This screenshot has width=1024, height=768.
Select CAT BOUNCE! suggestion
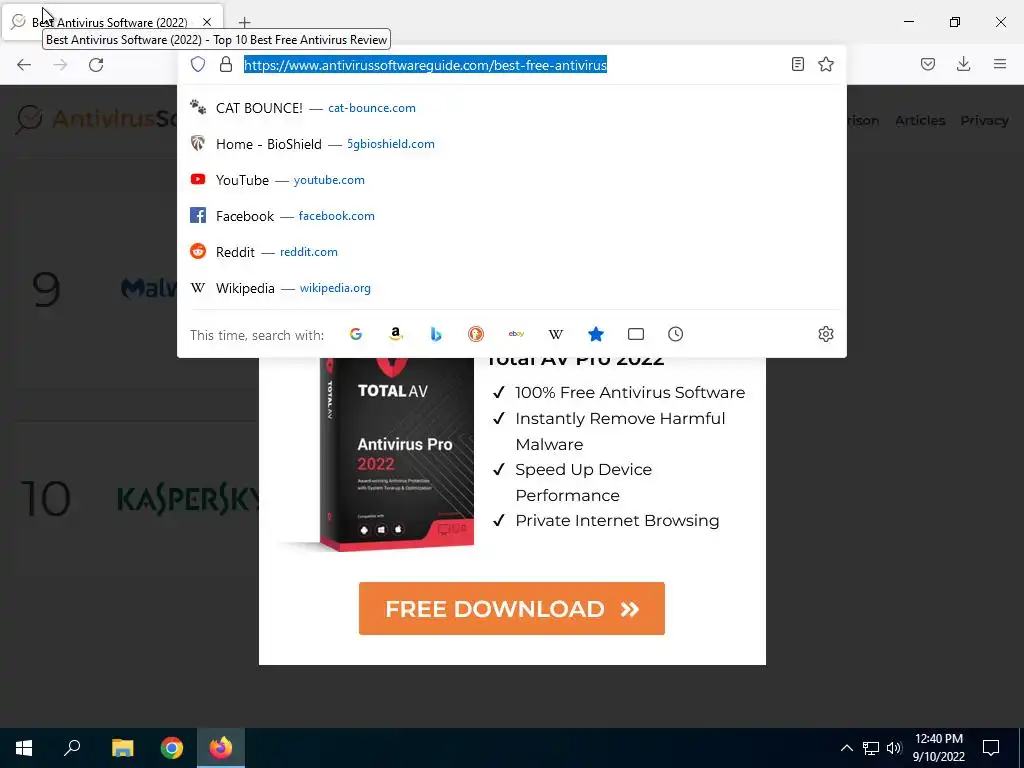512,108
